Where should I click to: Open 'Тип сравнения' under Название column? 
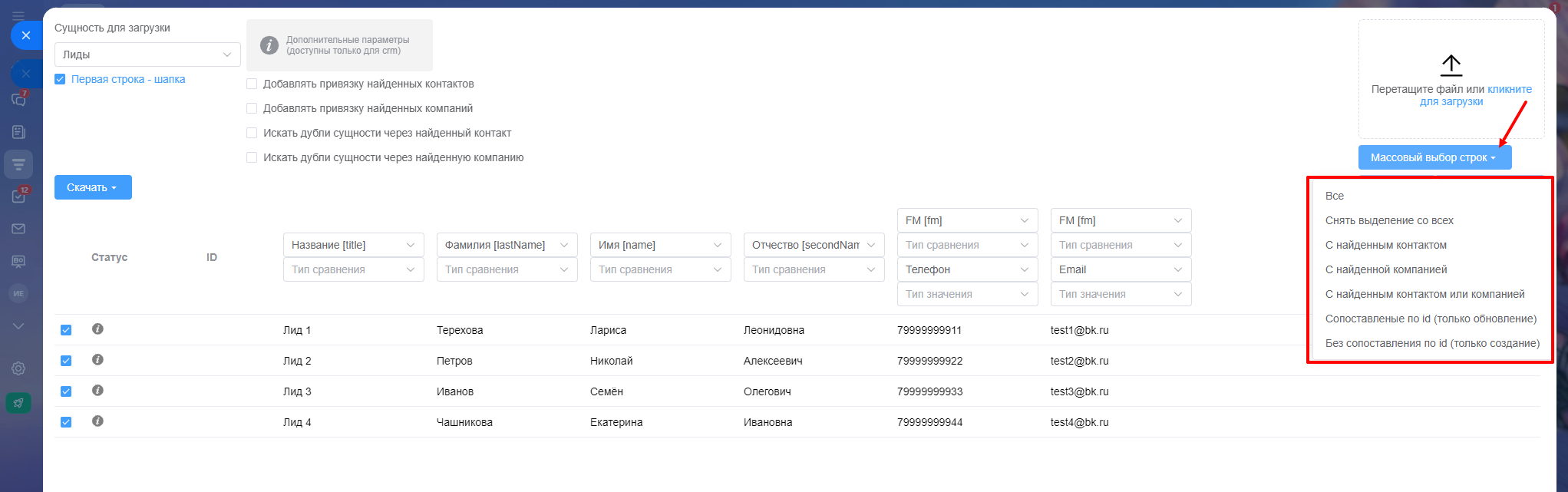pos(354,269)
